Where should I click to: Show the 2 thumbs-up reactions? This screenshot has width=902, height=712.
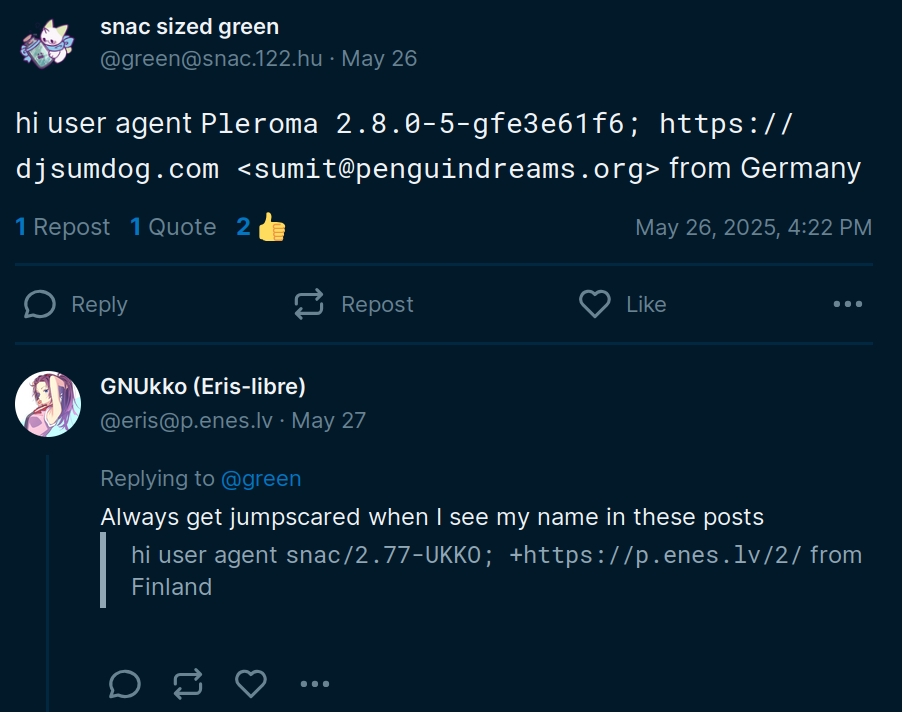(x=261, y=227)
